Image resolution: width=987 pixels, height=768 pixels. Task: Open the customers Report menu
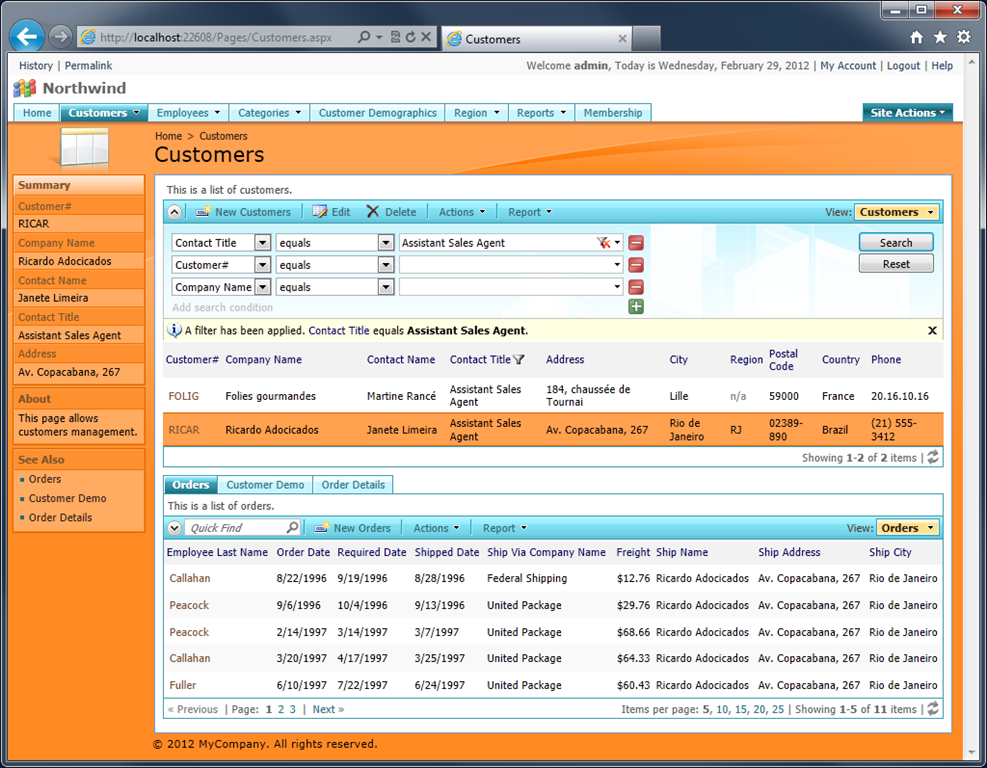[x=530, y=212]
